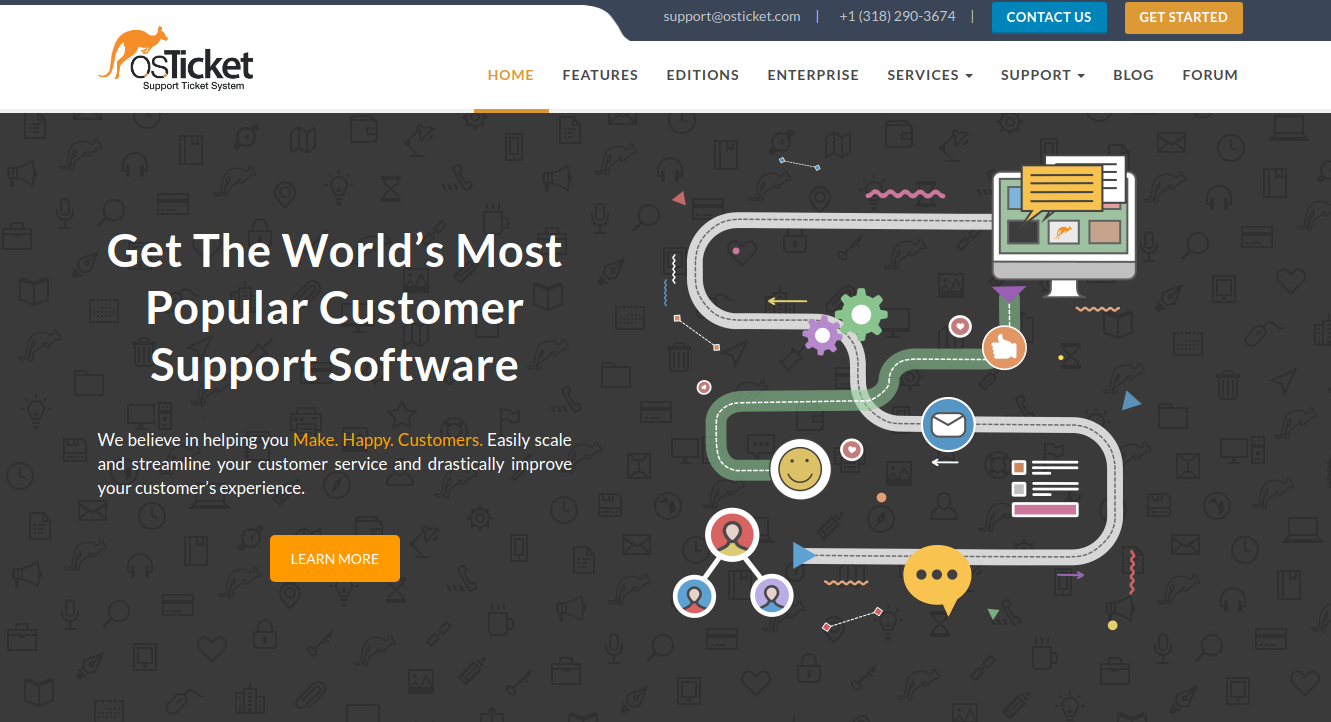Click the blue-circled user avatar icon

click(694, 596)
